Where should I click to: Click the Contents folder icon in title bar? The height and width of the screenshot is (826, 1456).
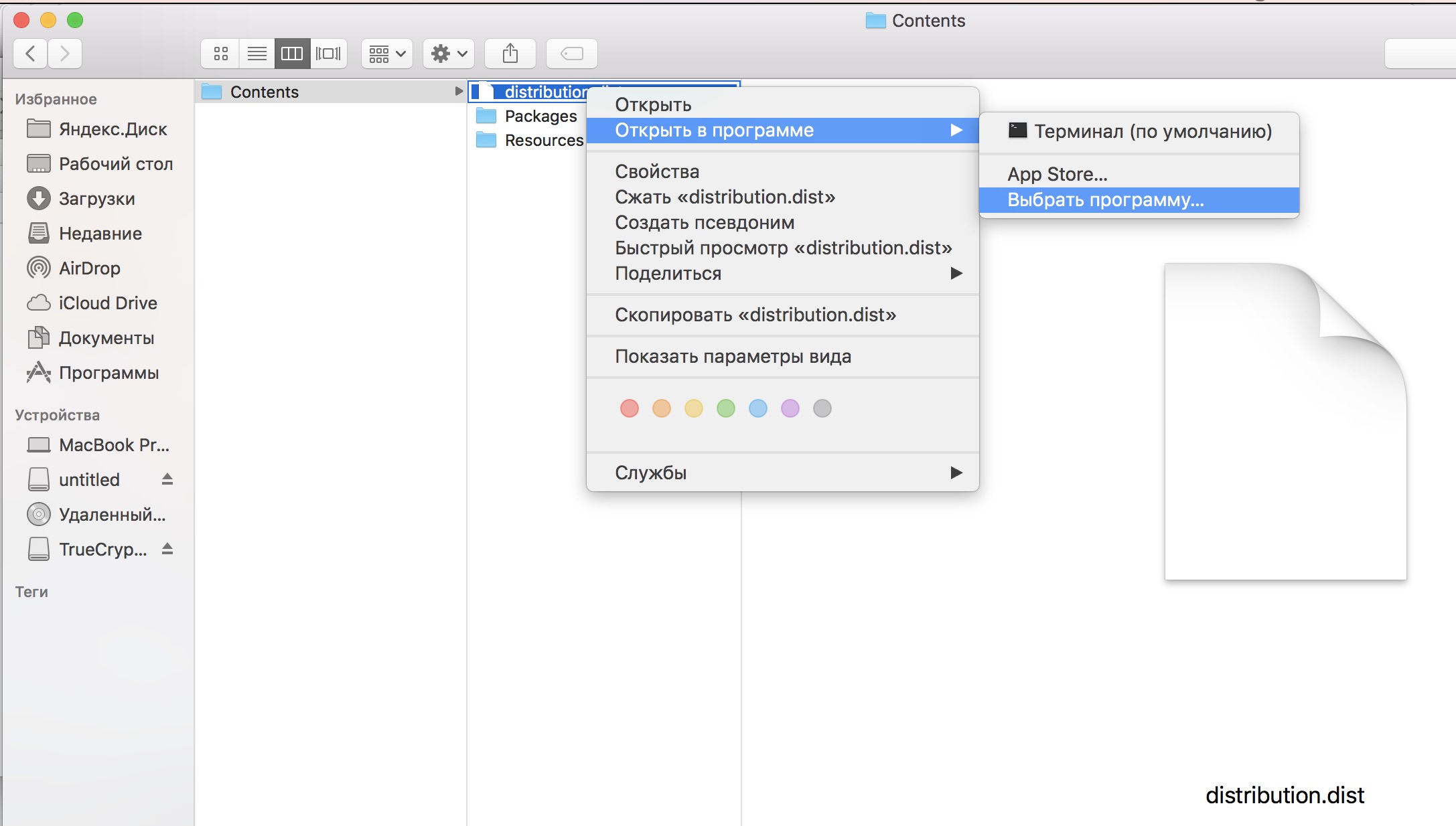[x=875, y=21]
